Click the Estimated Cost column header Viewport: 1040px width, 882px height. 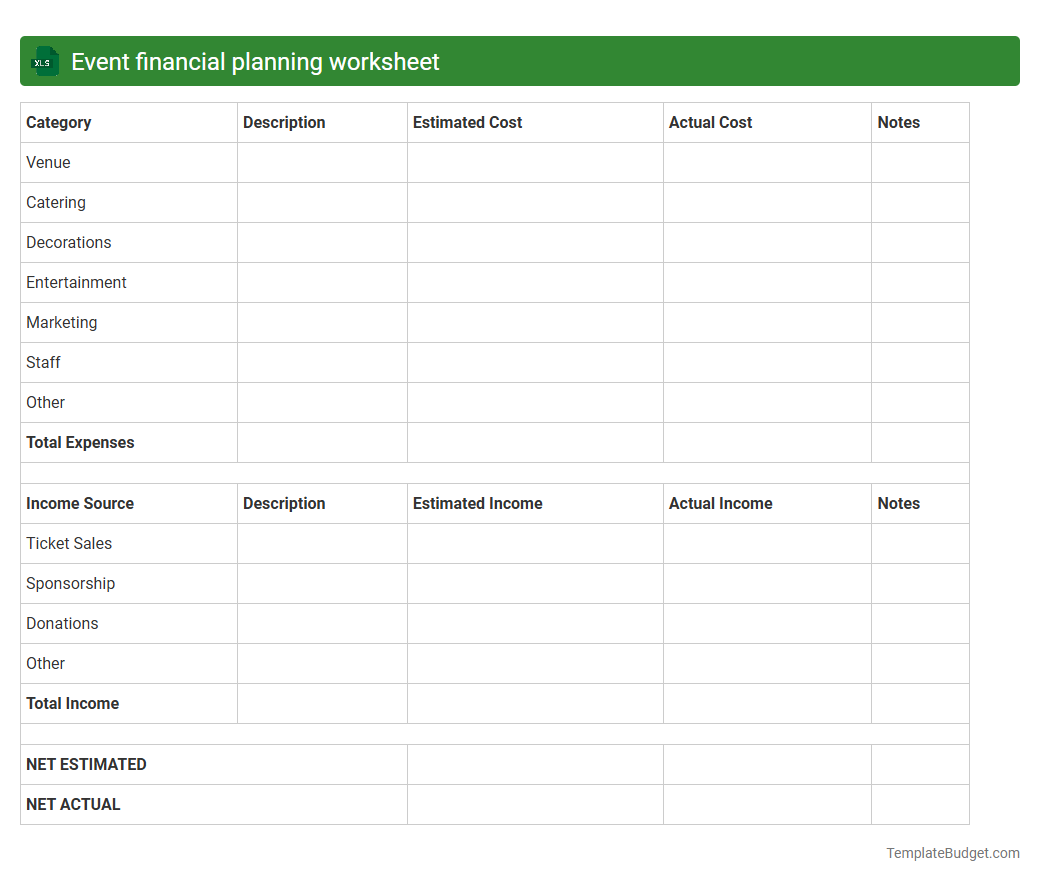[x=467, y=122]
